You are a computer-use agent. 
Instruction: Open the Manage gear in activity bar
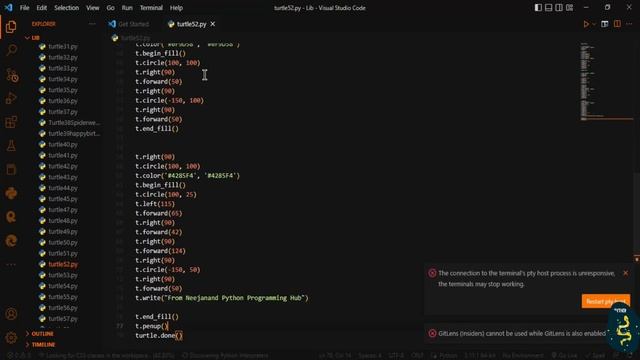pos(11,338)
